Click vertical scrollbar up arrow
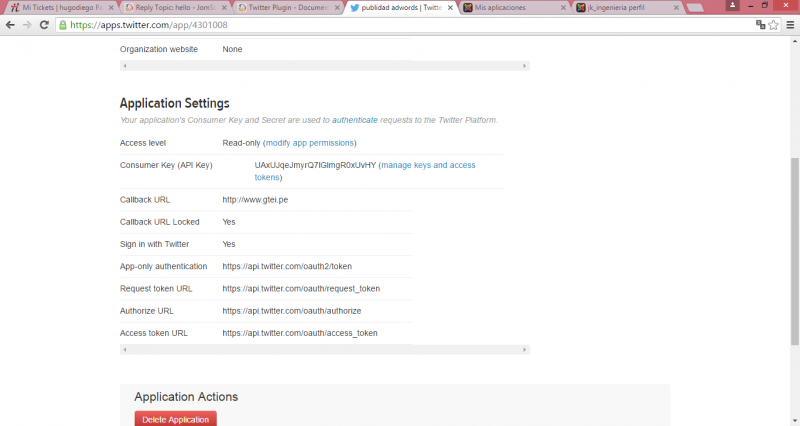The height and width of the screenshot is (426, 800). 794,42
